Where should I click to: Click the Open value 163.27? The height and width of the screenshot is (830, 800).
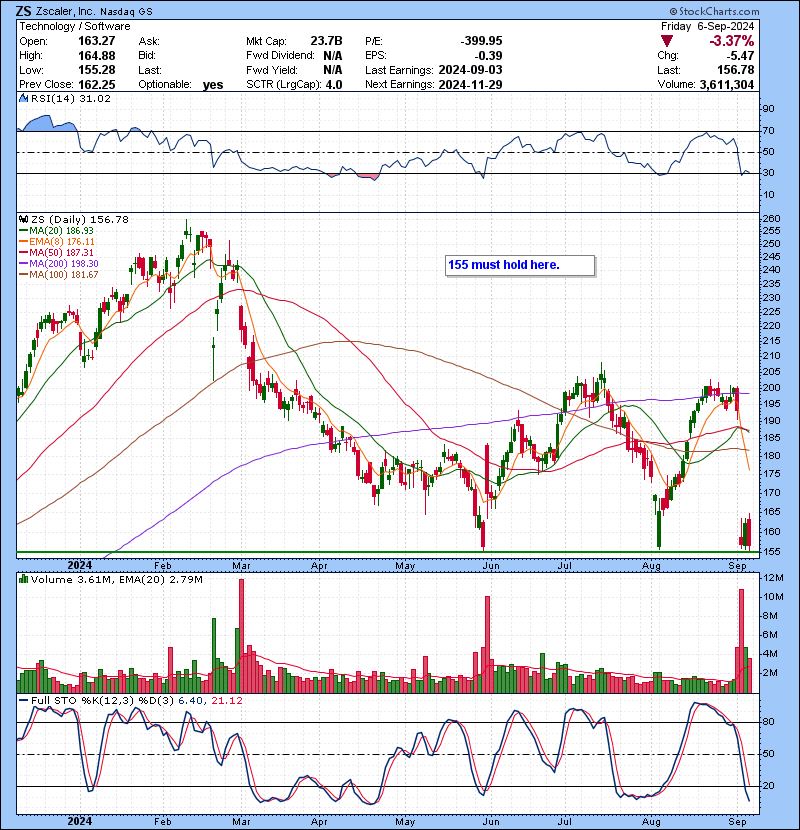96,41
